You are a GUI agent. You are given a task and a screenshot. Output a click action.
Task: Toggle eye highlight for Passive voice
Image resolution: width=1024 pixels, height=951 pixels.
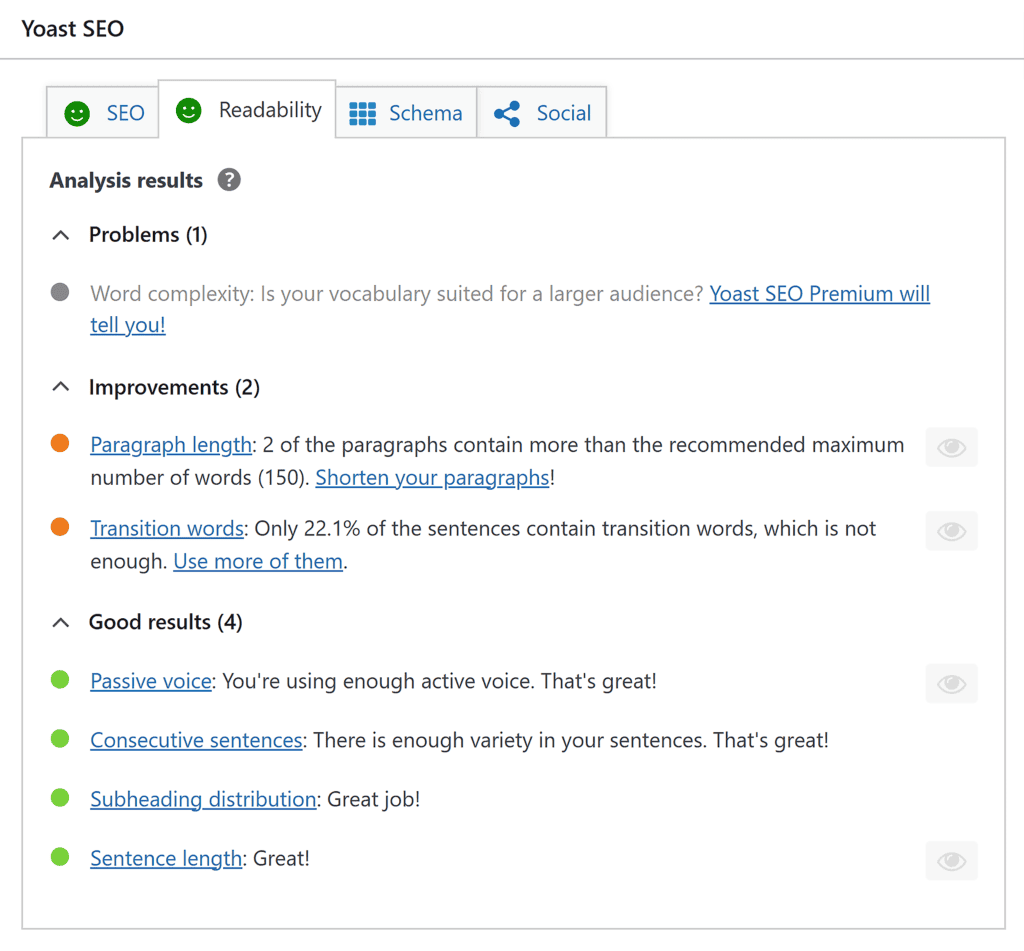[x=951, y=683]
